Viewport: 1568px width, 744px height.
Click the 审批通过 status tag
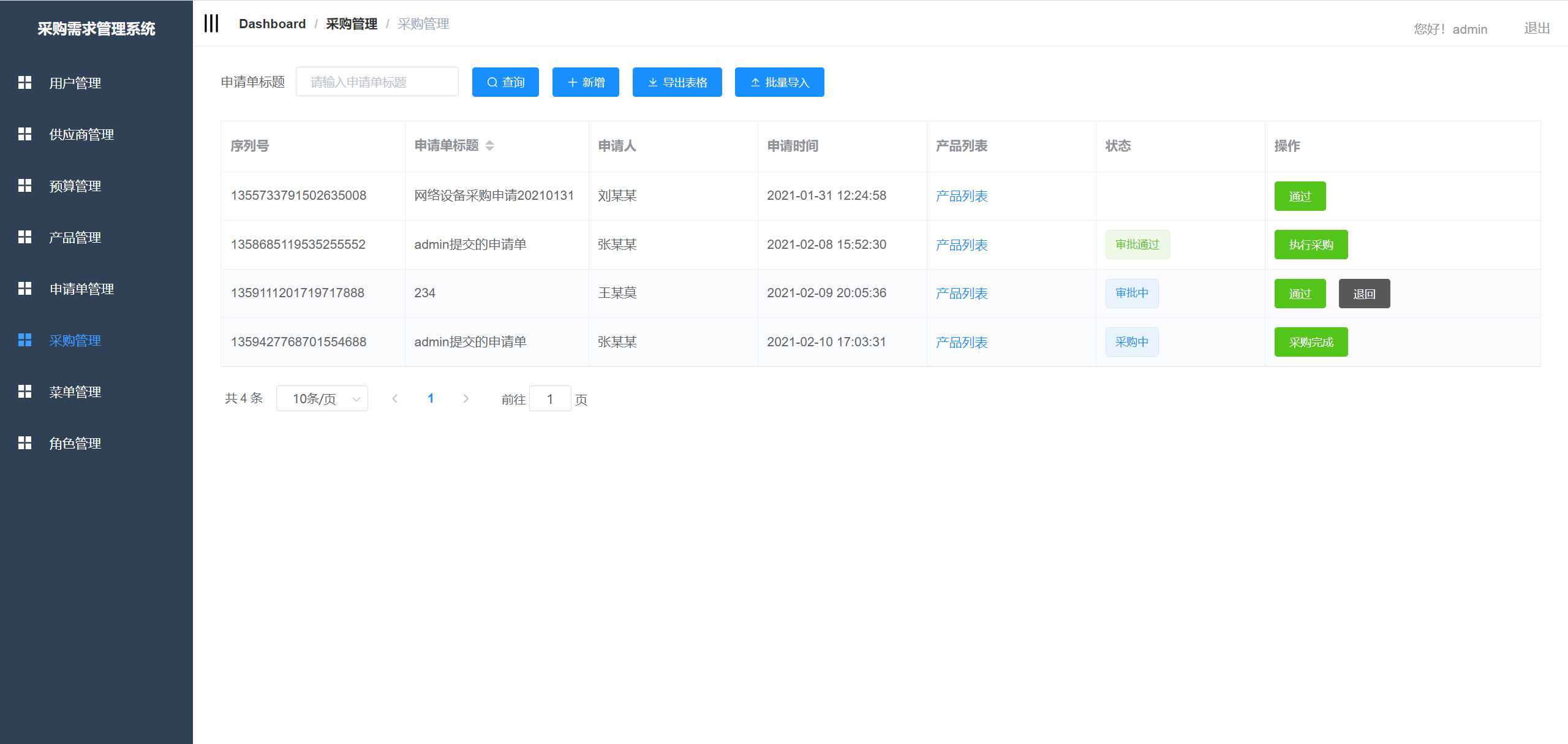(1137, 245)
